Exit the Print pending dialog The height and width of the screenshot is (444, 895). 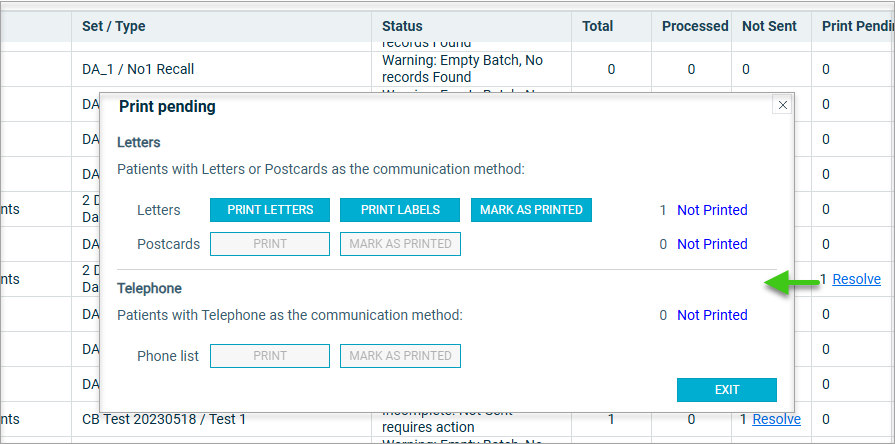pyautogui.click(x=727, y=390)
